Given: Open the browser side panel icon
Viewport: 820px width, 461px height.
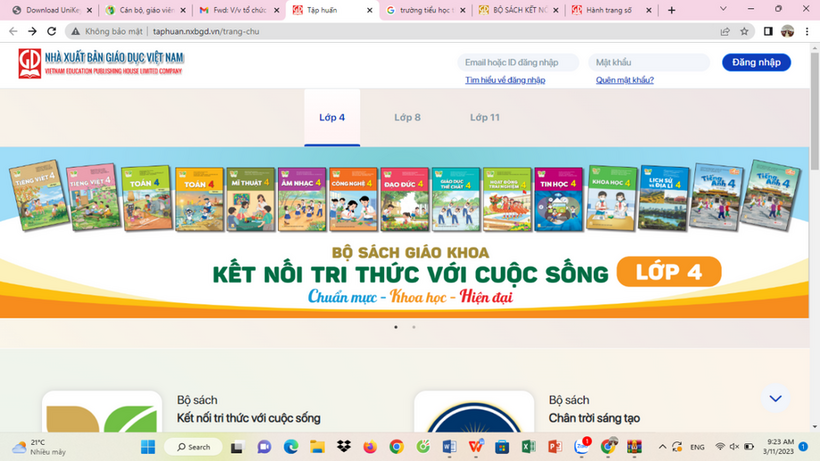Looking at the screenshot, I should point(768,31).
